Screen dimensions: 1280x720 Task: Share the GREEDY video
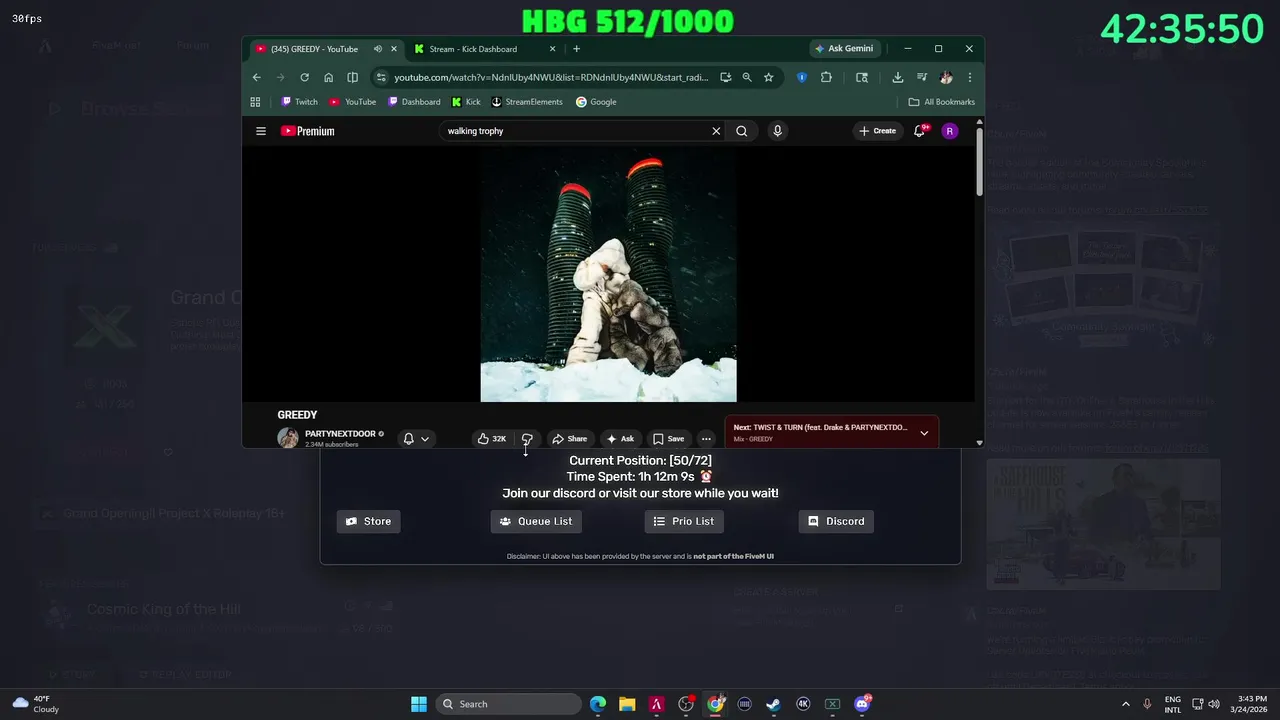[570, 439]
